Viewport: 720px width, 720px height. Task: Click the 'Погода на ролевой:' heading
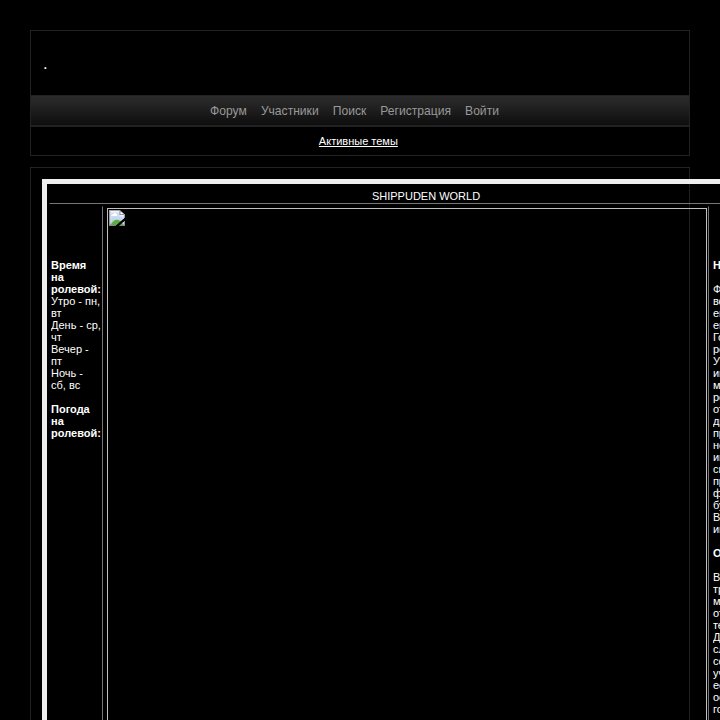pos(76,421)
